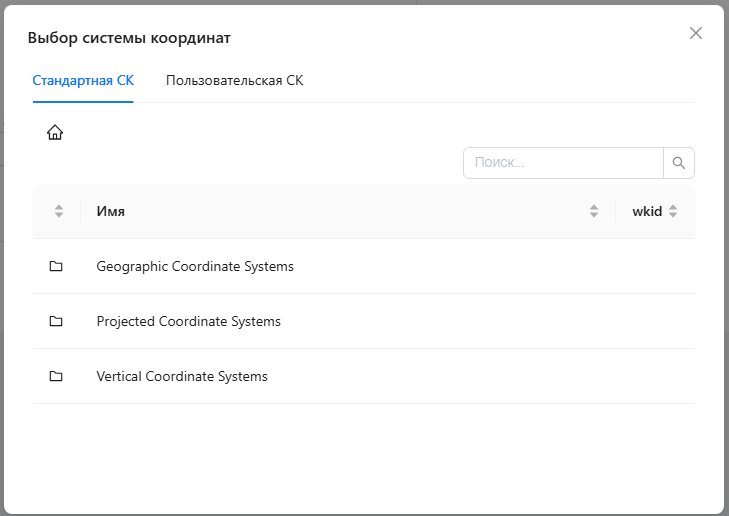Click the folder icon beside Geographic Coordinate Systems

point(56,267)
